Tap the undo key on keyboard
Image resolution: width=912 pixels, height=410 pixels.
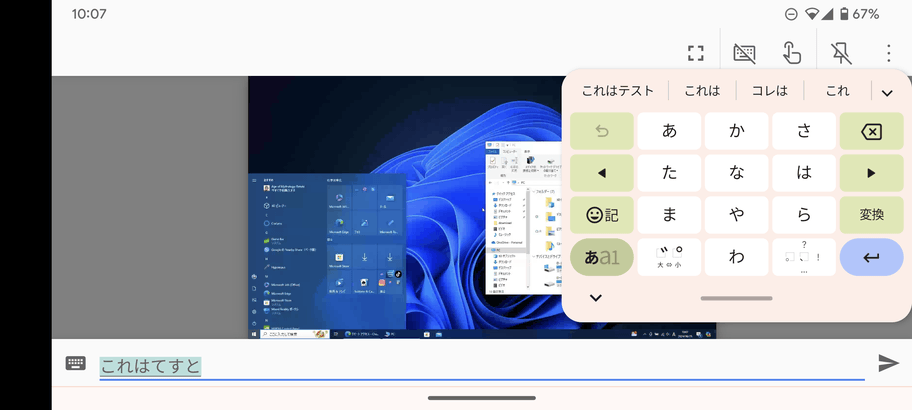point(602,131)
